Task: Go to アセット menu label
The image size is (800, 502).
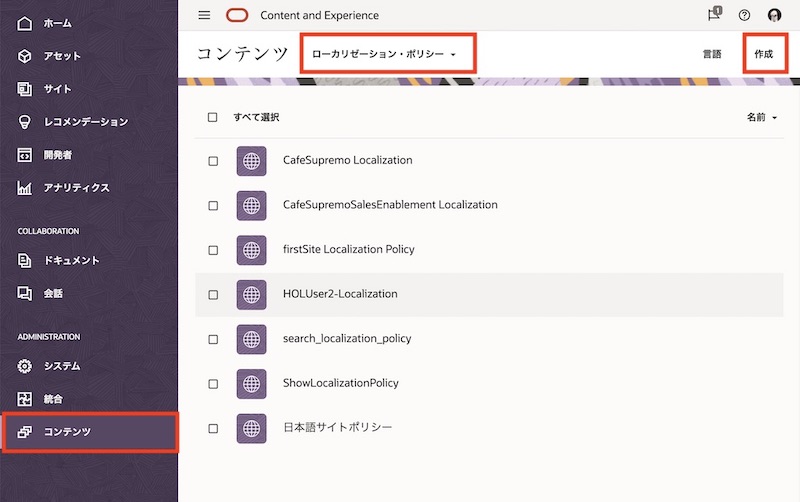Action: click(62, 56)
